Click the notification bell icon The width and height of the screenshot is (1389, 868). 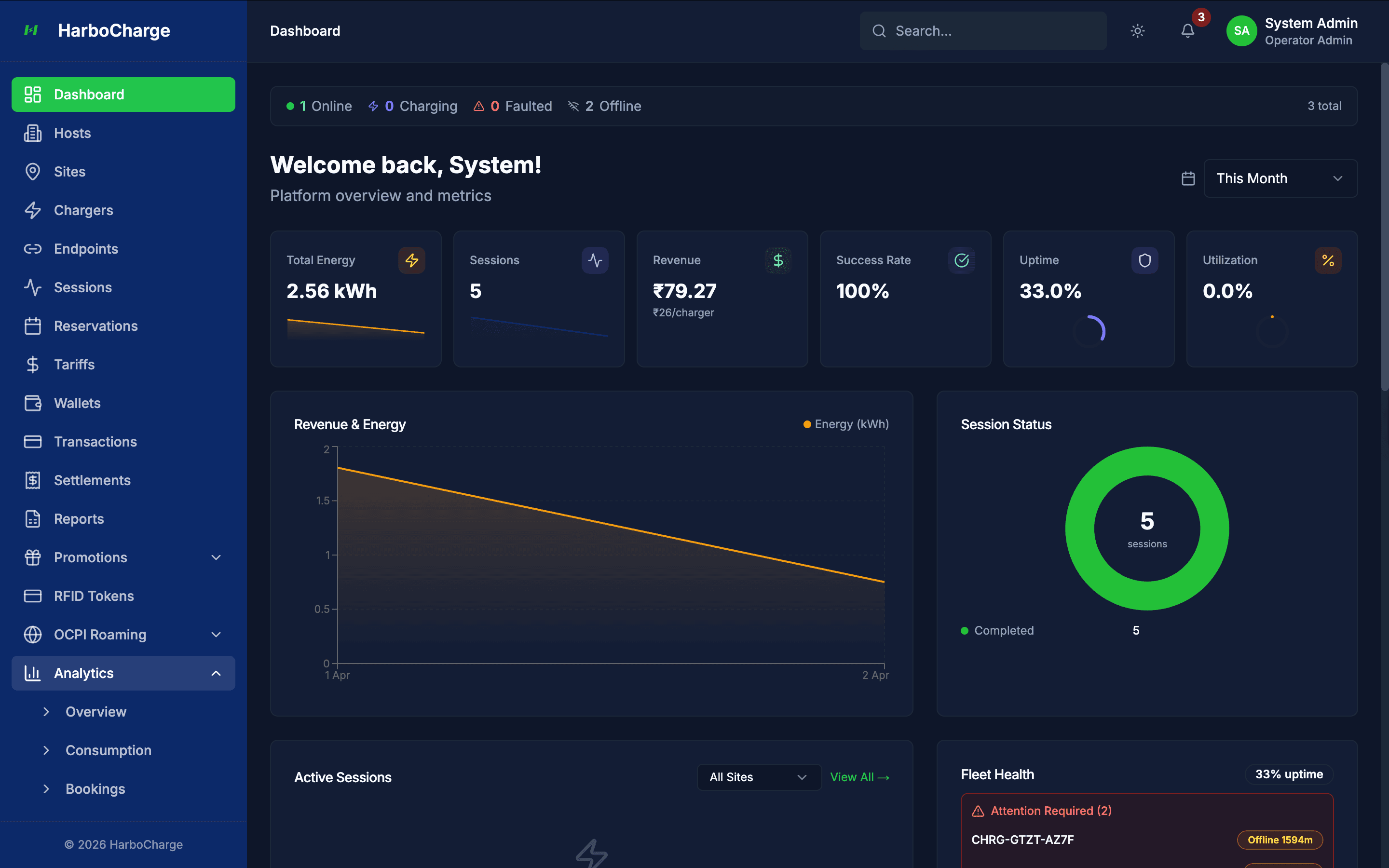click(x=1187, y=31)
